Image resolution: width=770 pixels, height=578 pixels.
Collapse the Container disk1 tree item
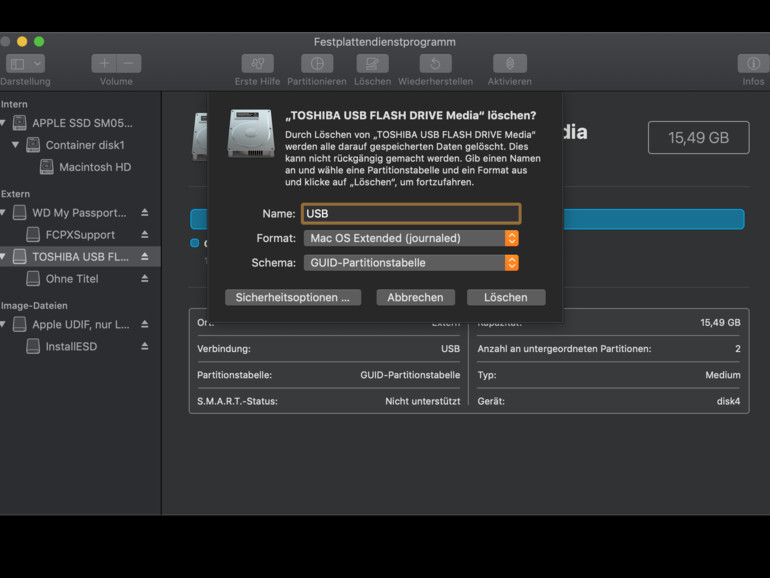tap(16, 145)
